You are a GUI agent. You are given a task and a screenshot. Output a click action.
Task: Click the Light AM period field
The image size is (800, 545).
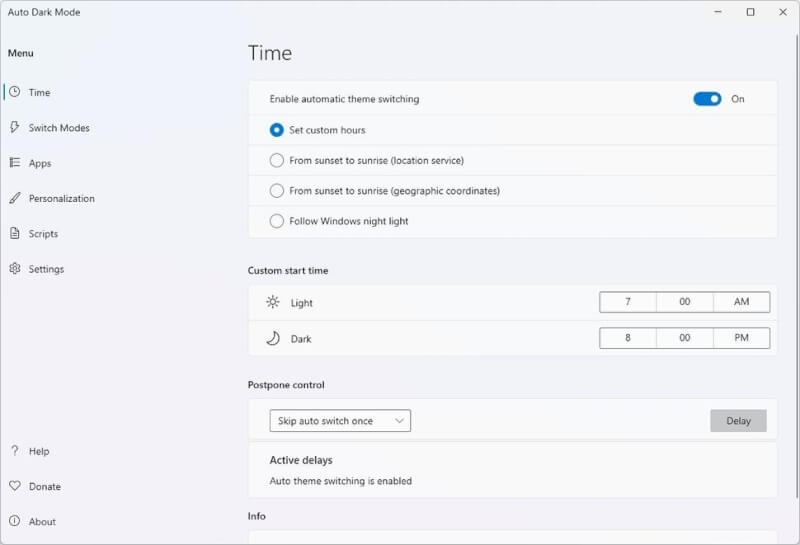point(741,302)
